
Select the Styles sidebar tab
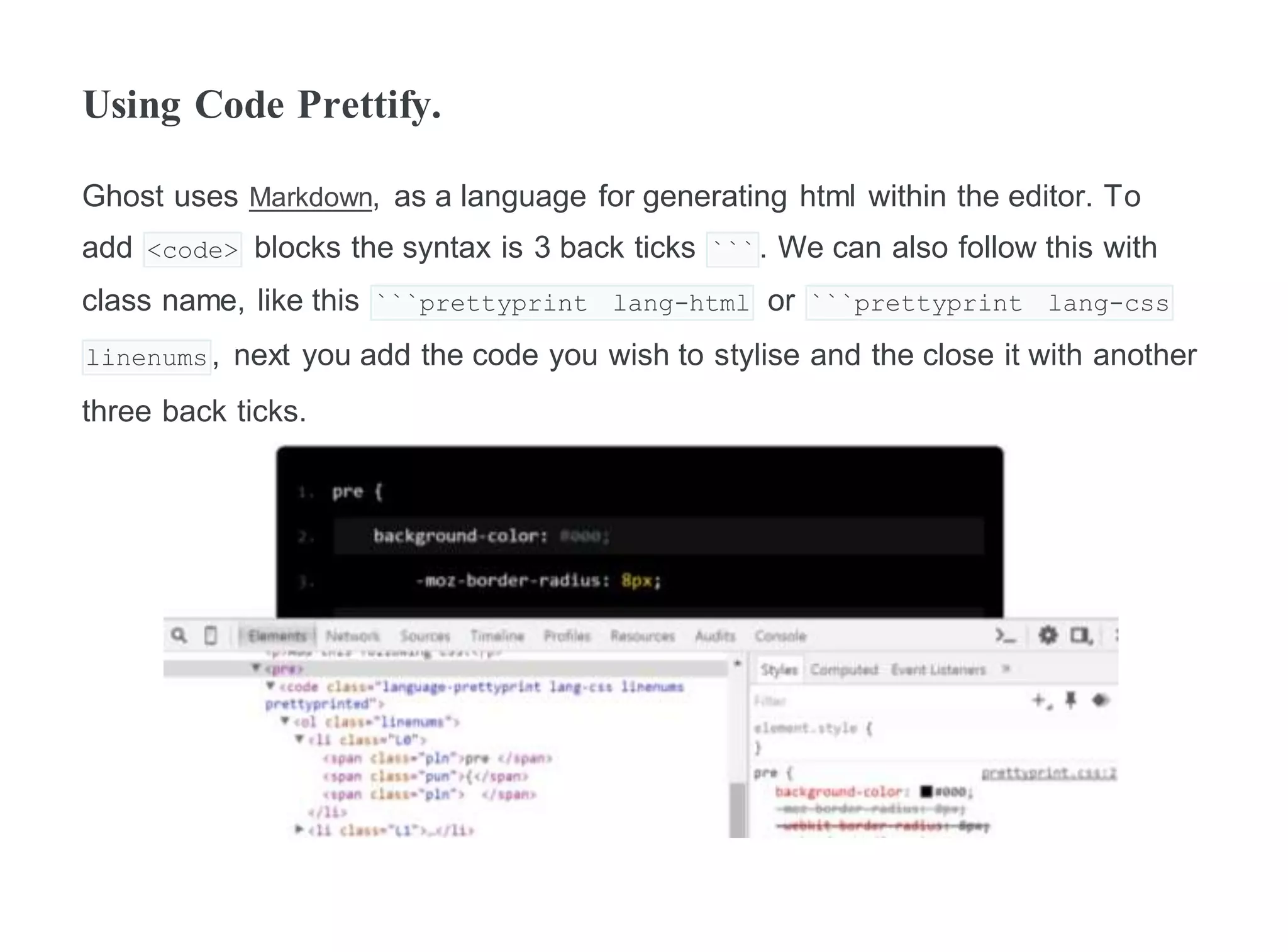(779, 670)
